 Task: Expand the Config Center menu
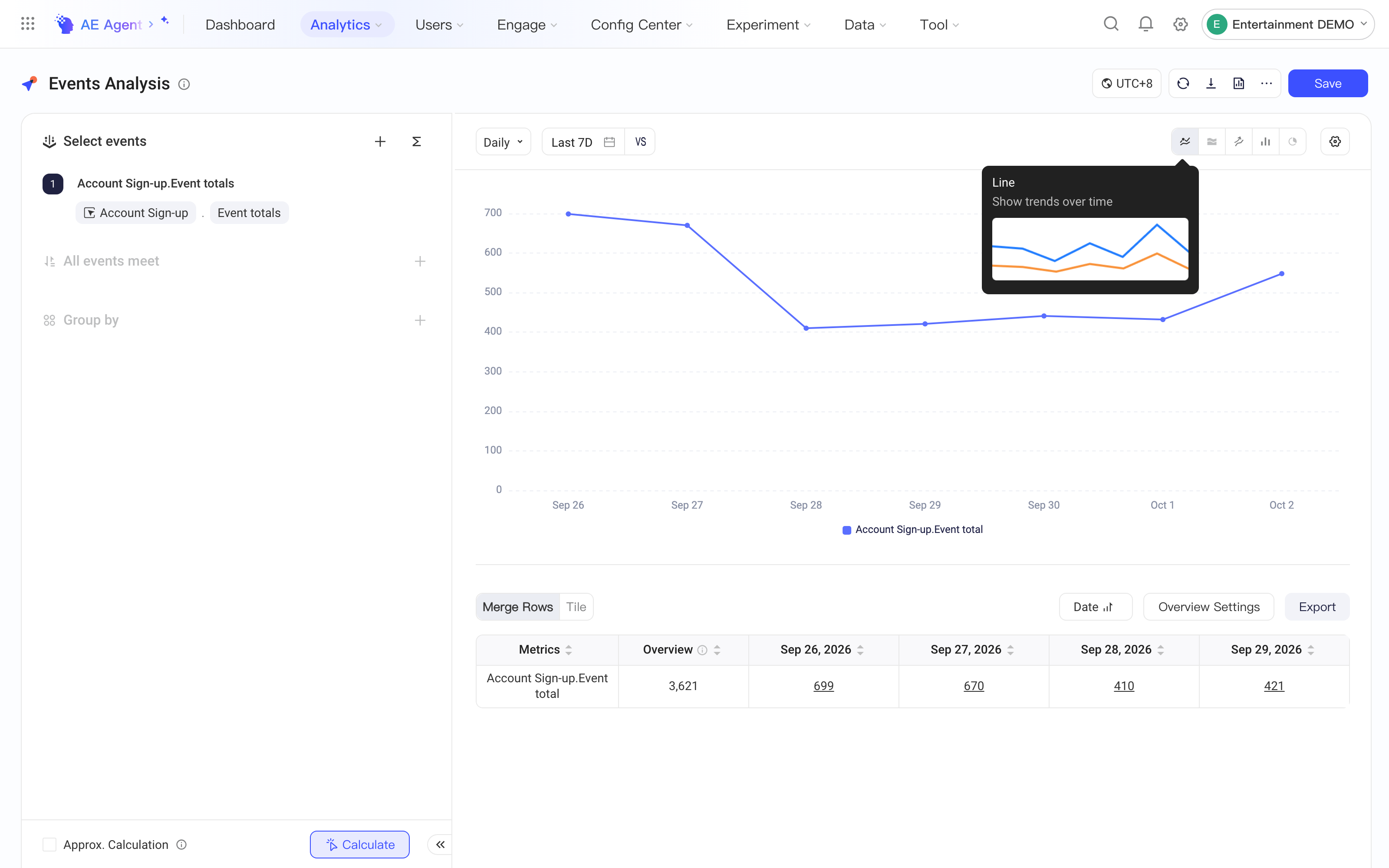(x=641, y=24)
